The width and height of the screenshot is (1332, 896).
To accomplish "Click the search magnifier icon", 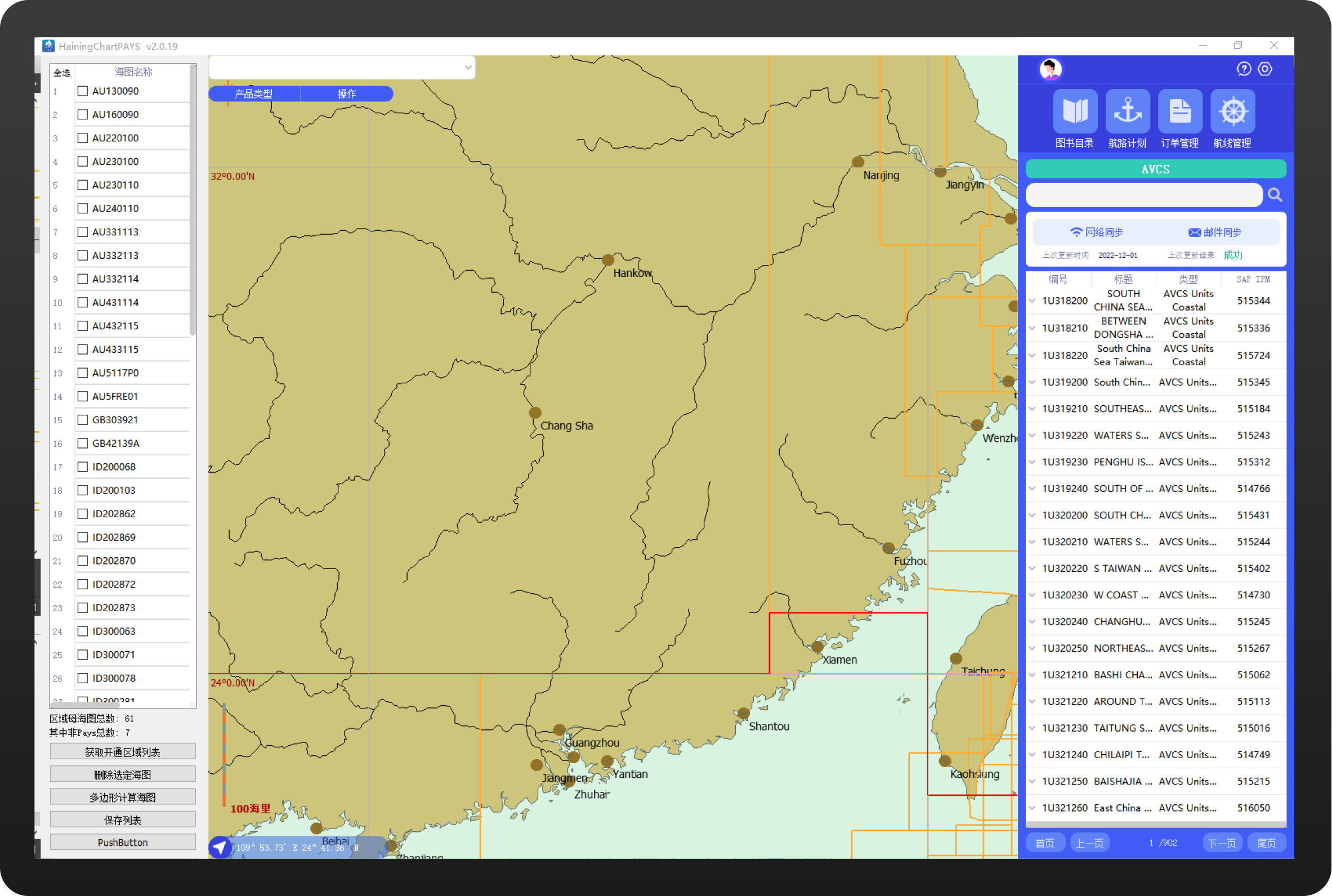I will click(1275, 195).
